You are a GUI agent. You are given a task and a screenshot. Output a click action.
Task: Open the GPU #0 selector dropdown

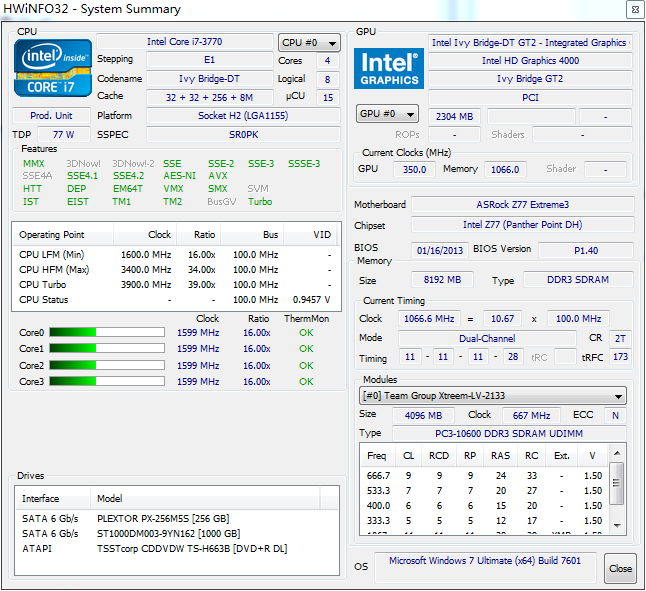387,114
